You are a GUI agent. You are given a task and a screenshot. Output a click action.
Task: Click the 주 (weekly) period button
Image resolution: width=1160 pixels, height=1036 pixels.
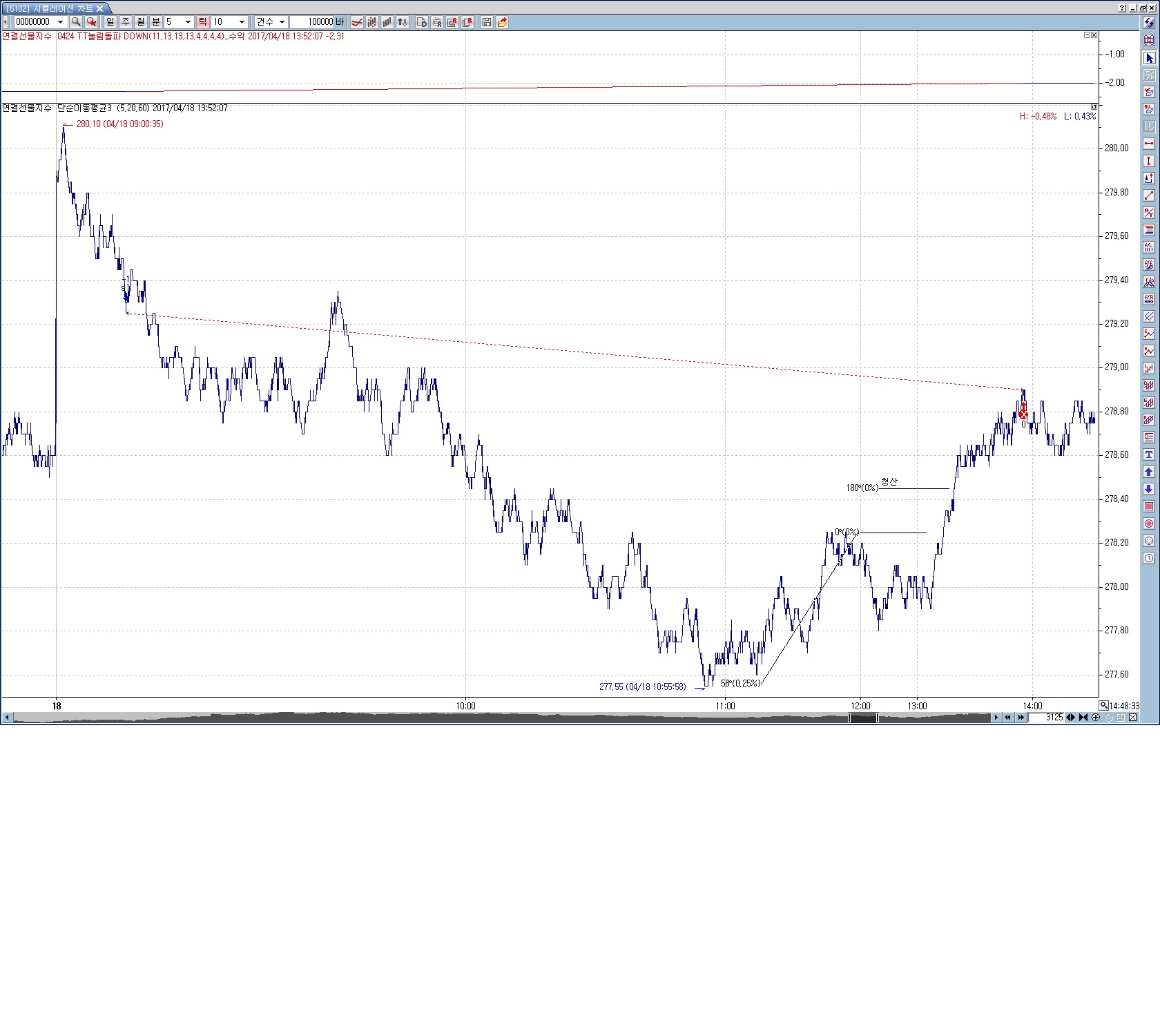click(x=126, y=22)
